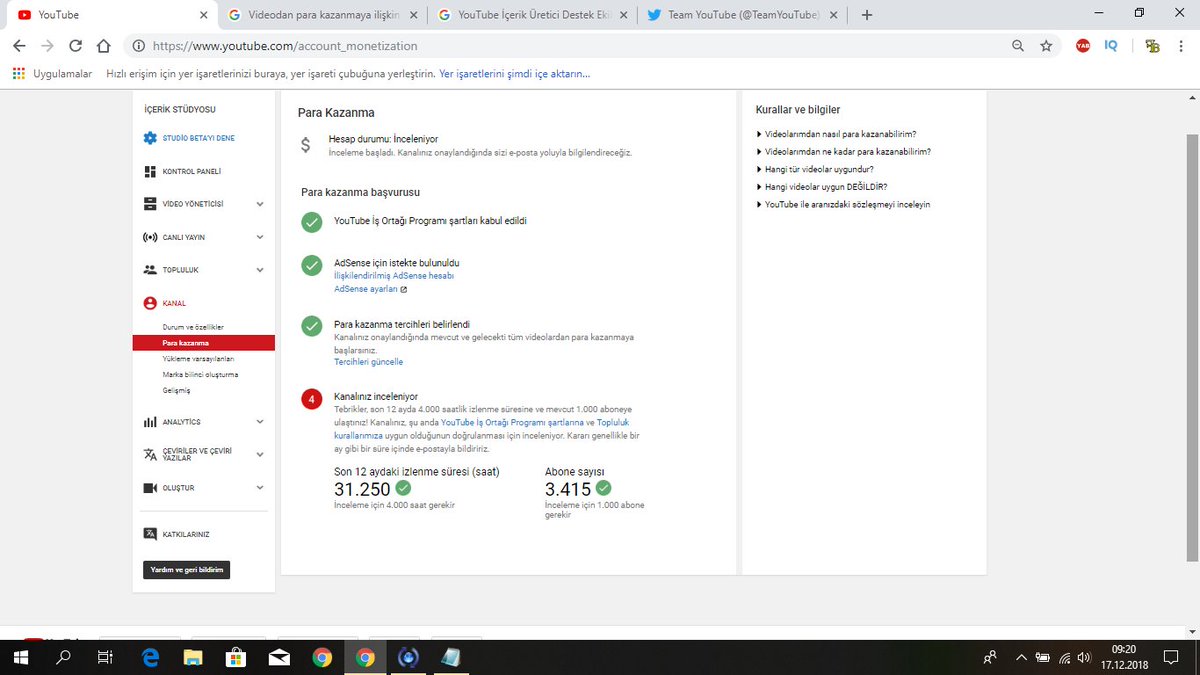The width and height of the screenshot is (1200, 675).
Task: Show hidden system tray icons
Action: coord(1021,657)
